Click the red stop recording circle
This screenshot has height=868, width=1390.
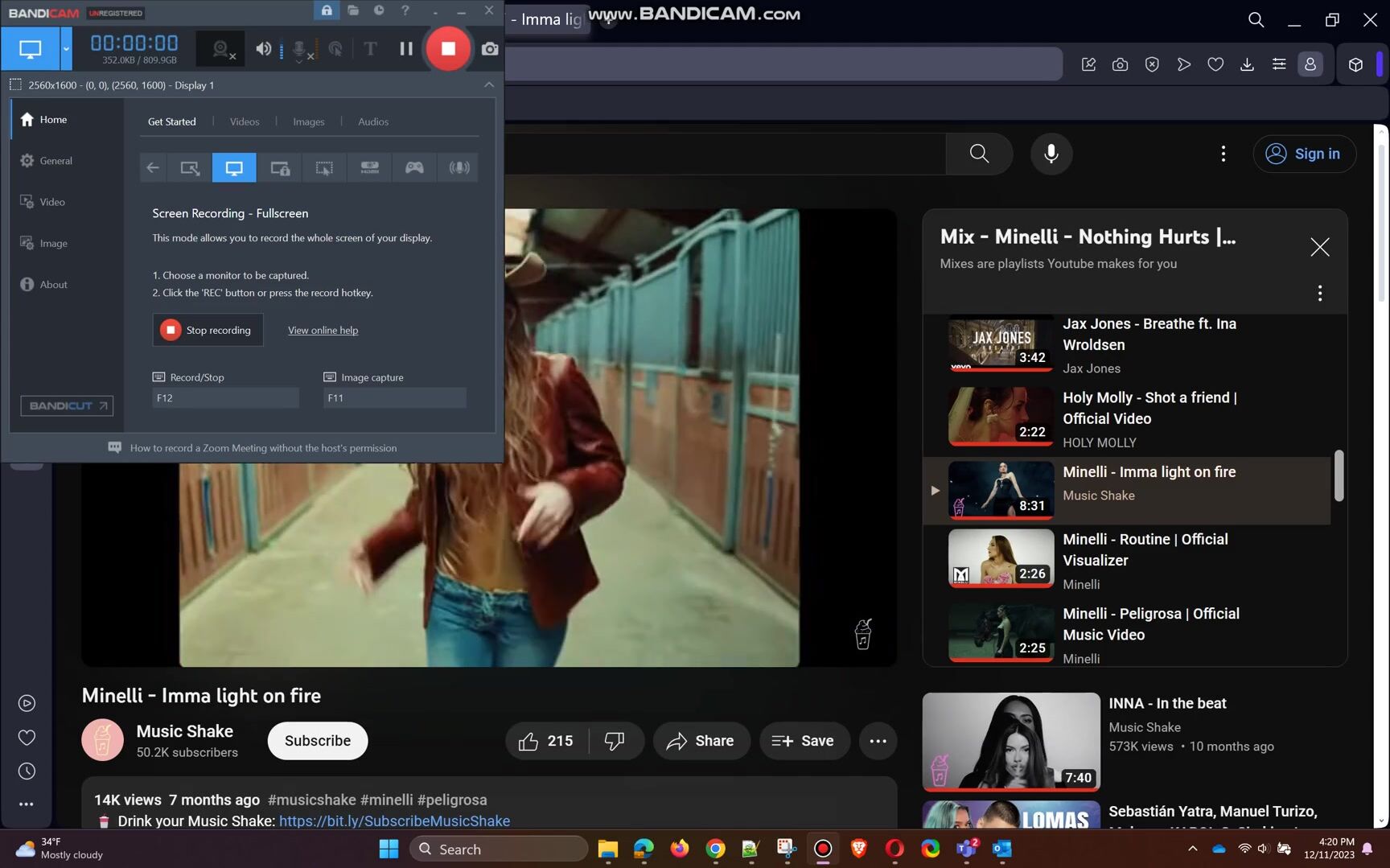coord(448,48)
